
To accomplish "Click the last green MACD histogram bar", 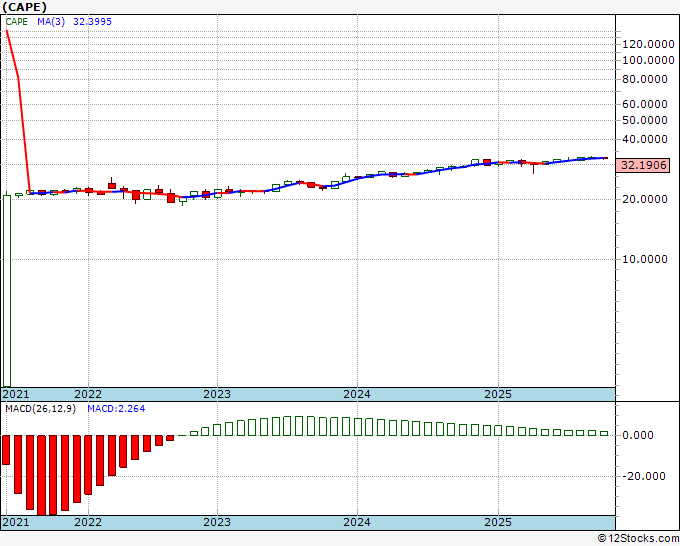I will coord(604,433).
